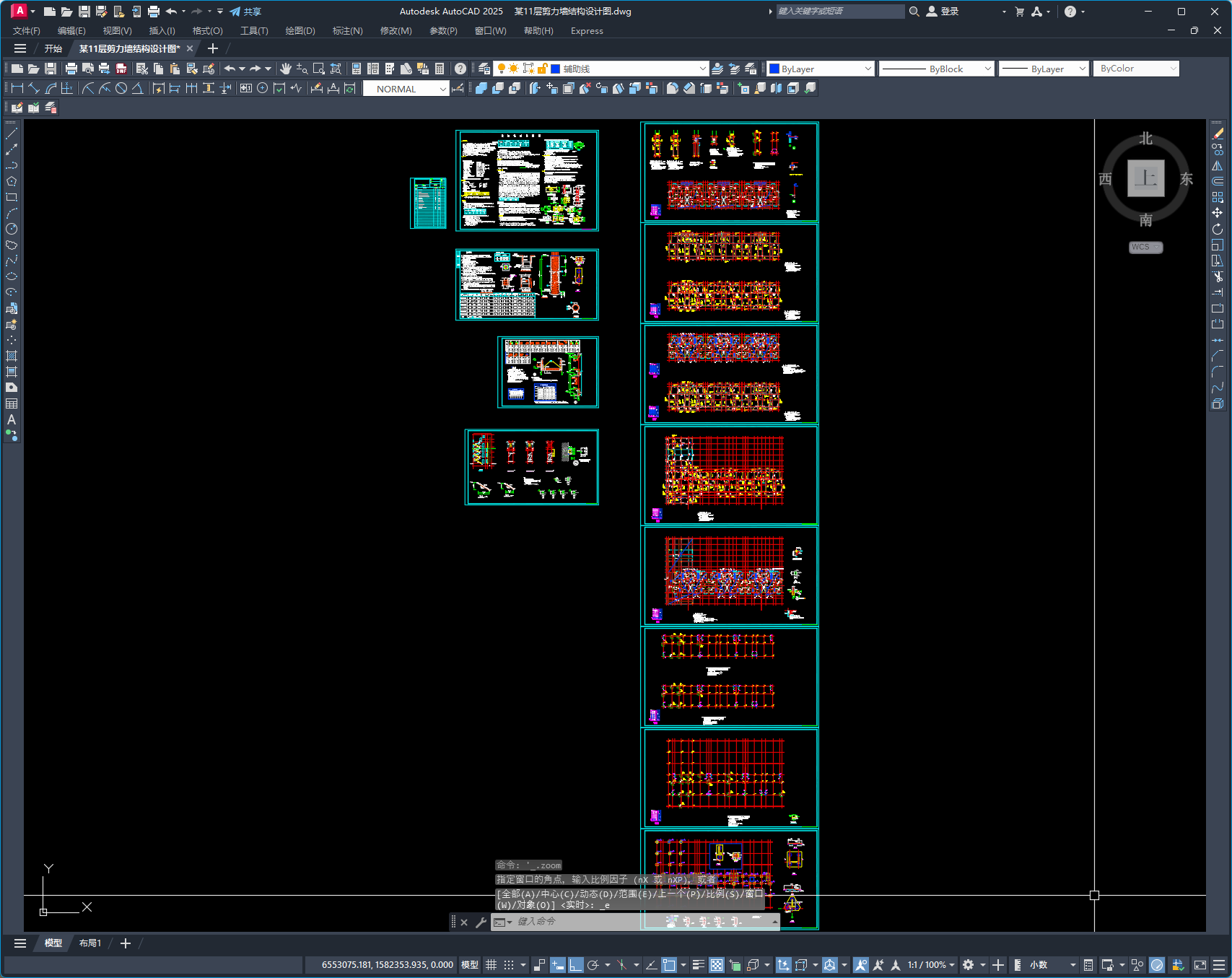Select the Move modify tool

coord(1218,213)
